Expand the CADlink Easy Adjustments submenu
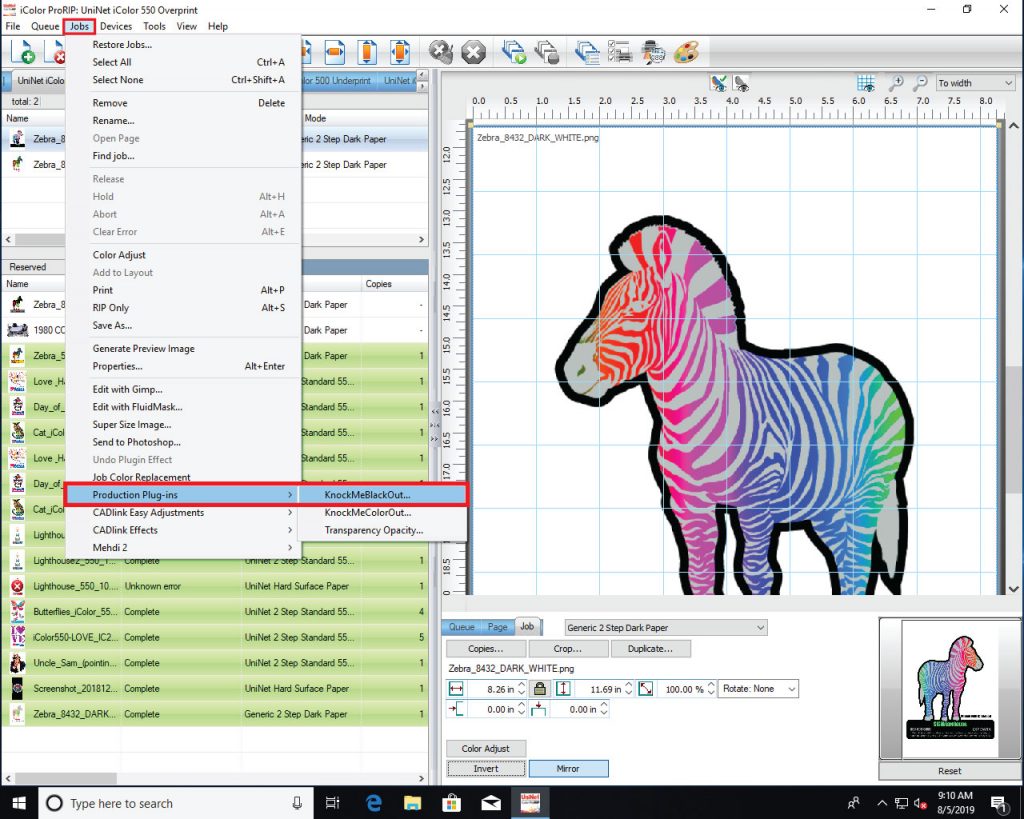This screenshot has height=819, width=1024. point(182,513)
